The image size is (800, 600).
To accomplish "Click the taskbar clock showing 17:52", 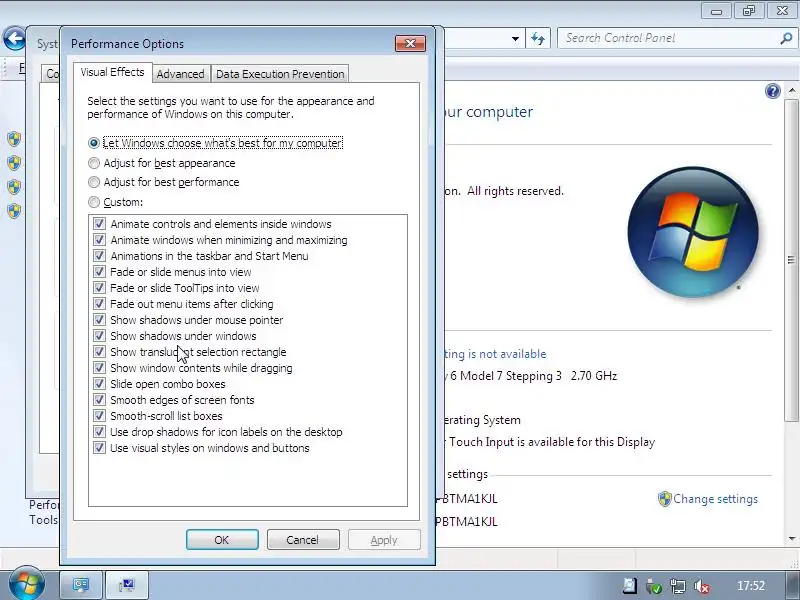I will click(751, 586).
